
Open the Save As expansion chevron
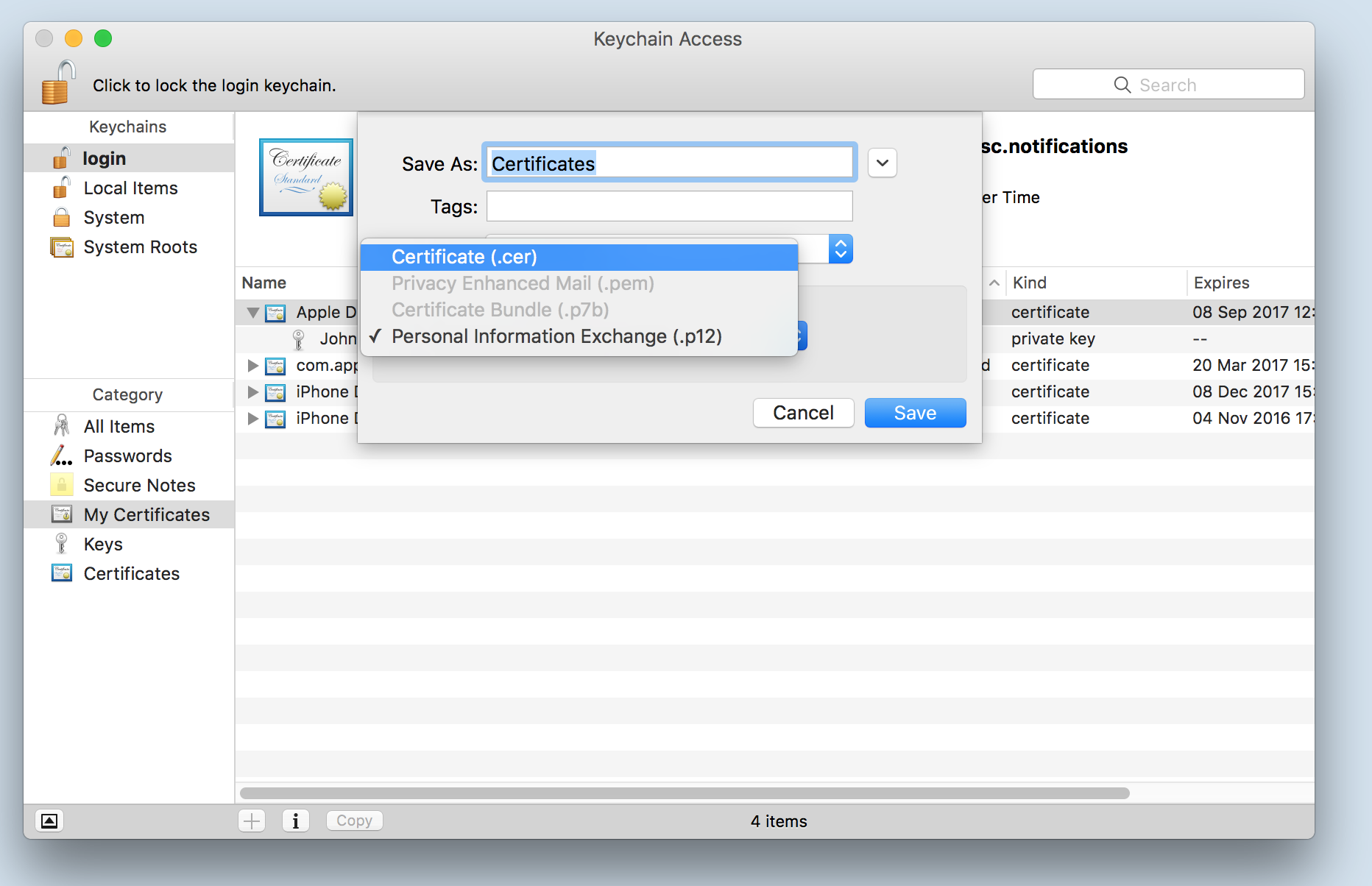pyautogui.click(x=881, y=163)
